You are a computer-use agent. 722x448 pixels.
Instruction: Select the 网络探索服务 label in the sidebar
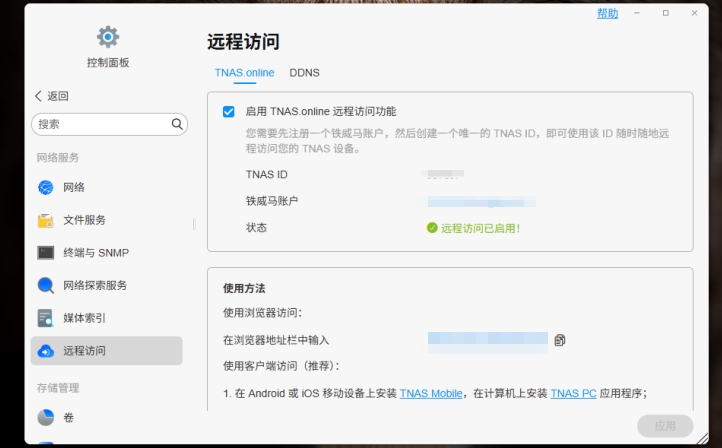click(95, 285)
